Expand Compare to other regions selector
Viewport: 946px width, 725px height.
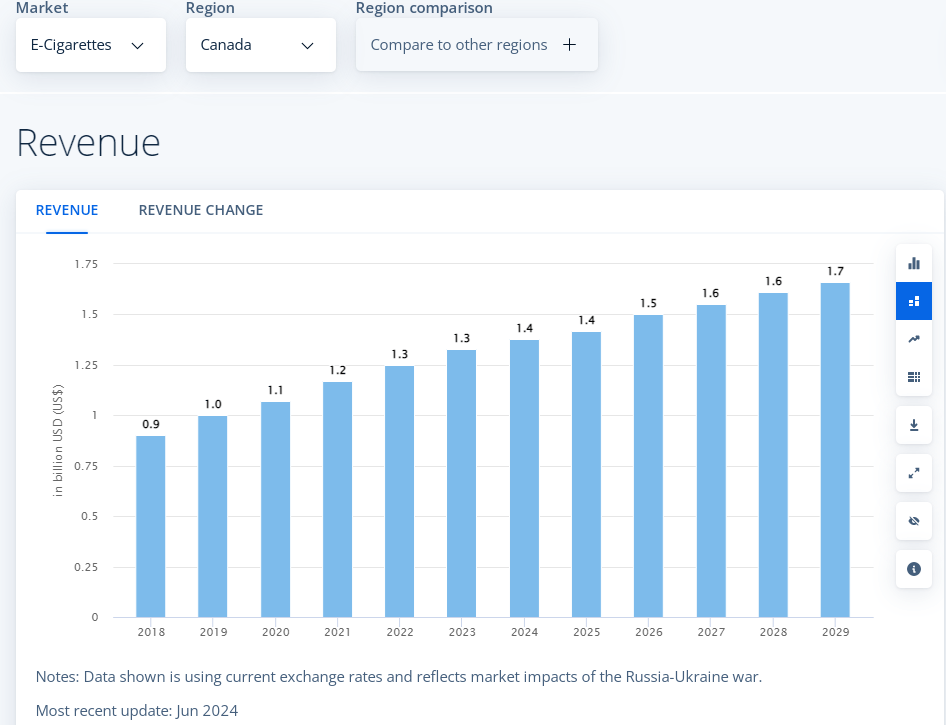tap(476, 45)
